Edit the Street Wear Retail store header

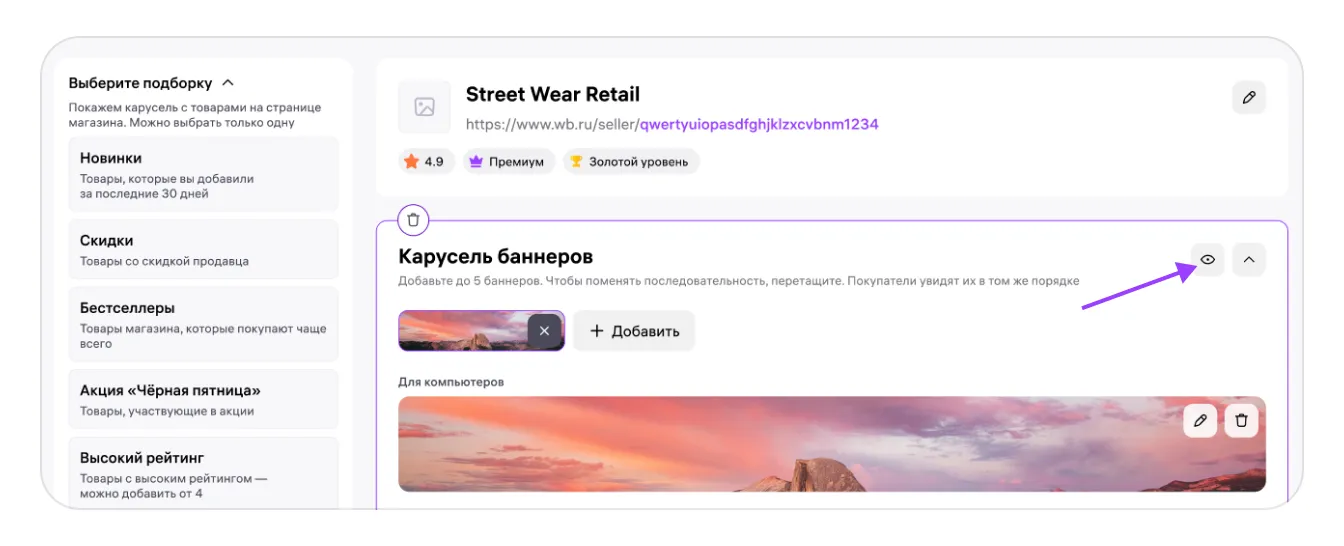coord(1248,98)
